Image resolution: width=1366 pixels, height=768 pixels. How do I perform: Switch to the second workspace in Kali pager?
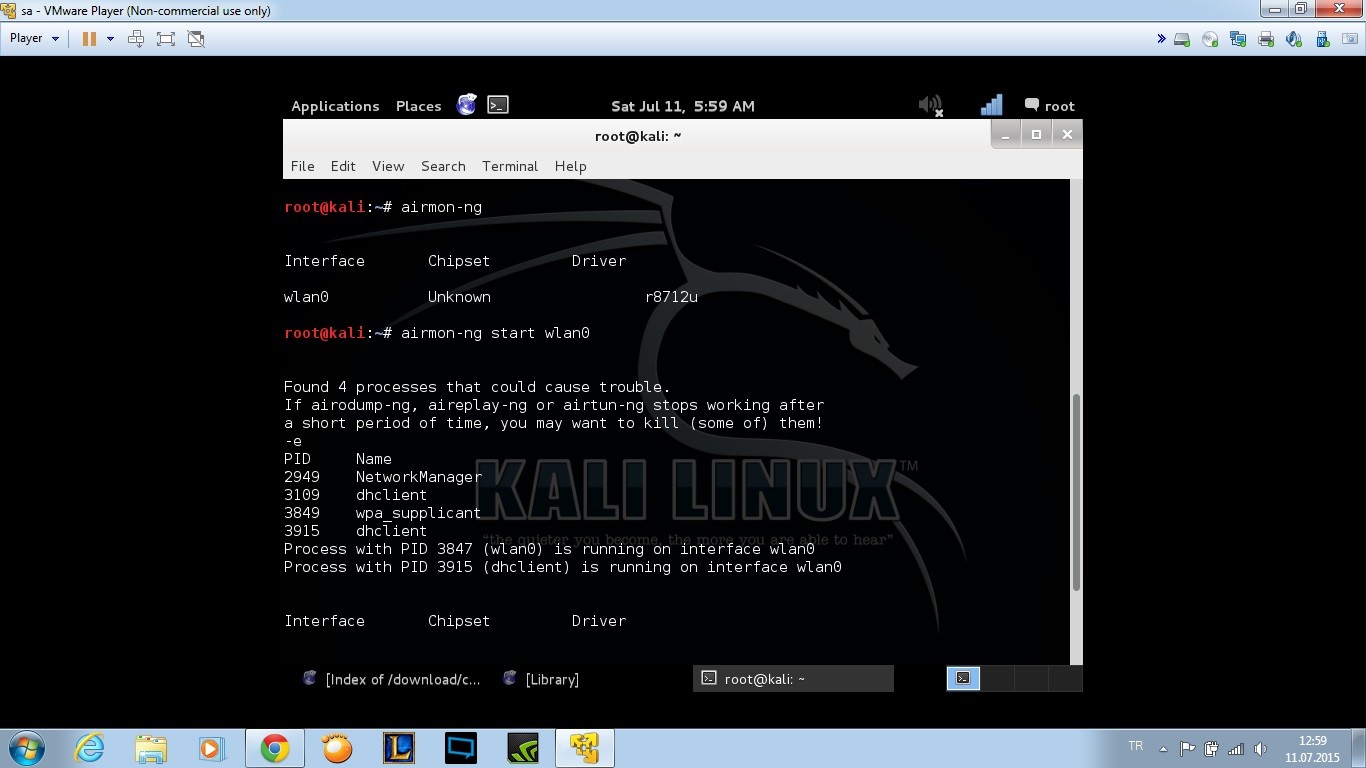coord(998,678)
